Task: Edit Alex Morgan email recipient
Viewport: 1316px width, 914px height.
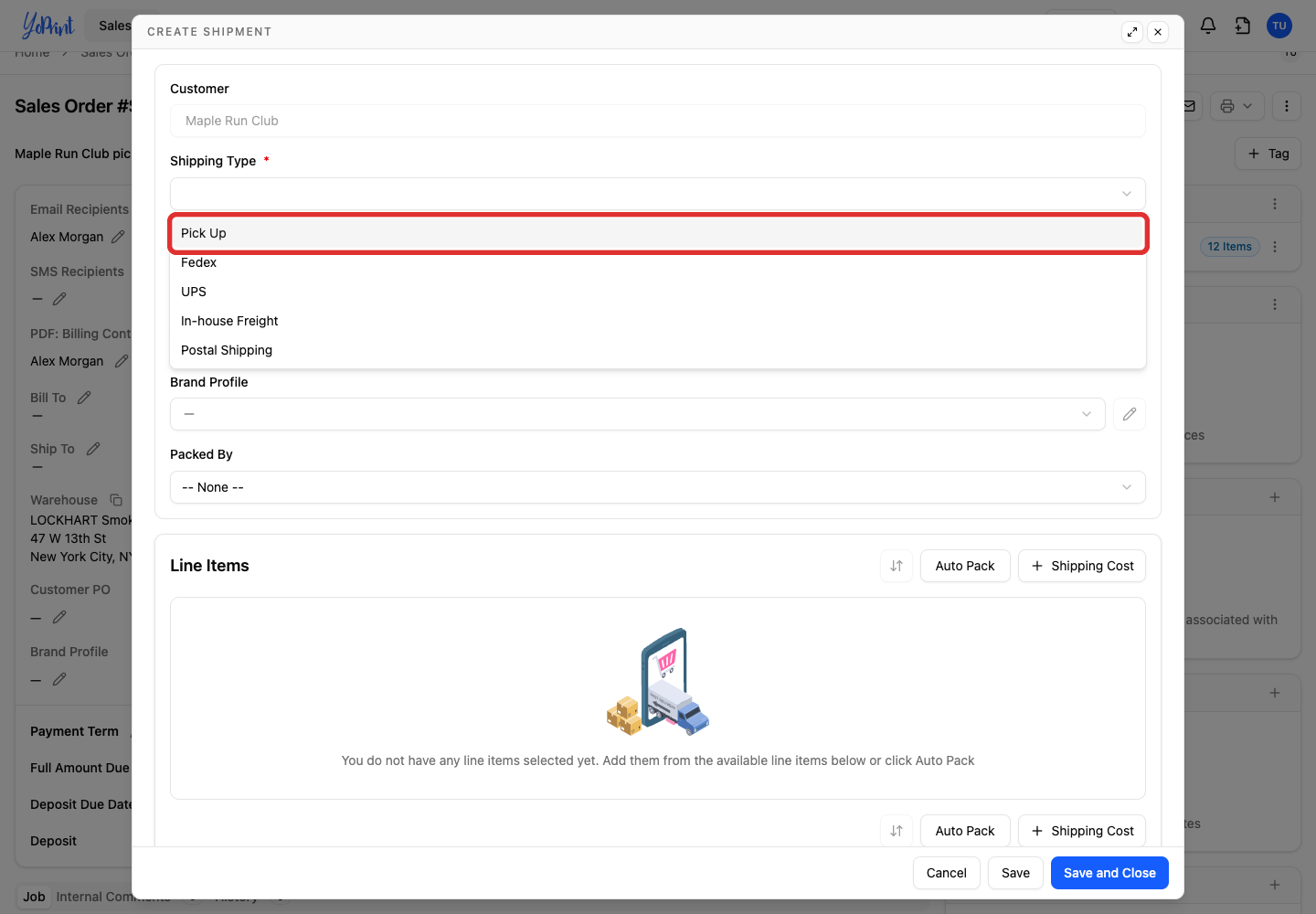Action: click(118, 237)
